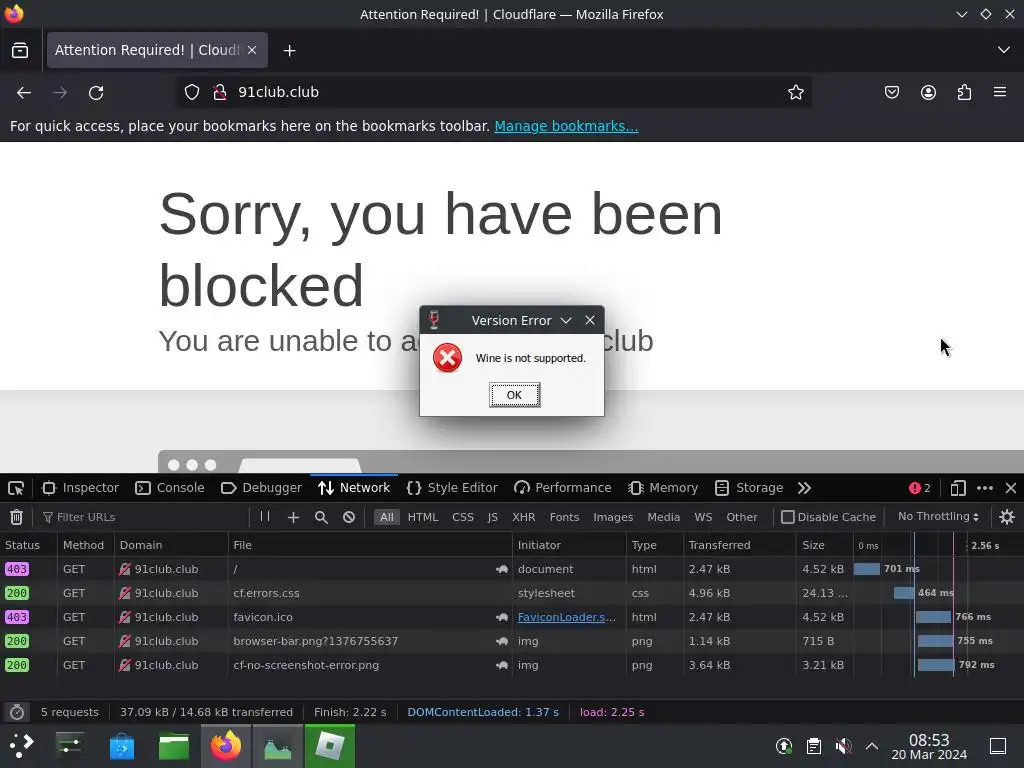1024x768 pixels.
Task: Open Firefox account menu
Action: (x=928, y=92)
